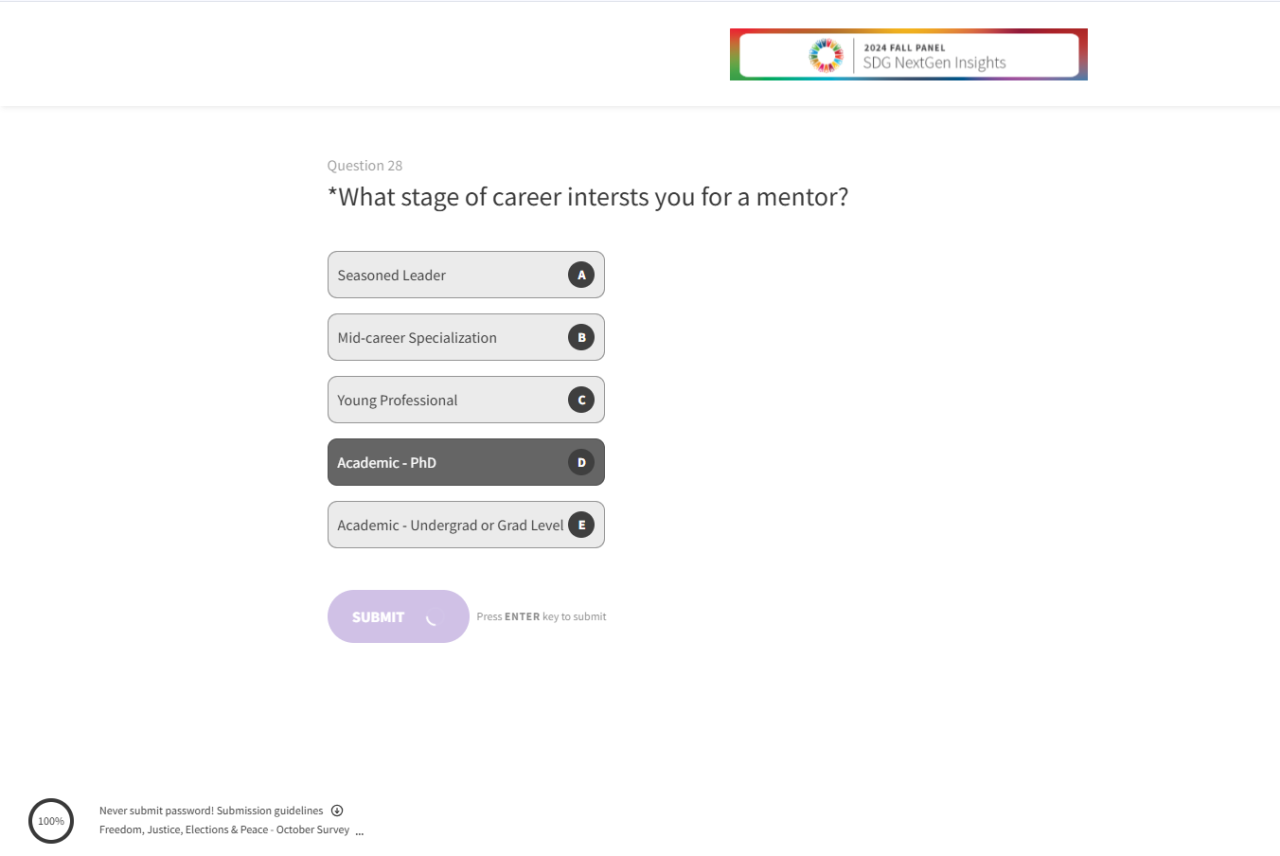Click the 100% progress circle indicator

51,821
